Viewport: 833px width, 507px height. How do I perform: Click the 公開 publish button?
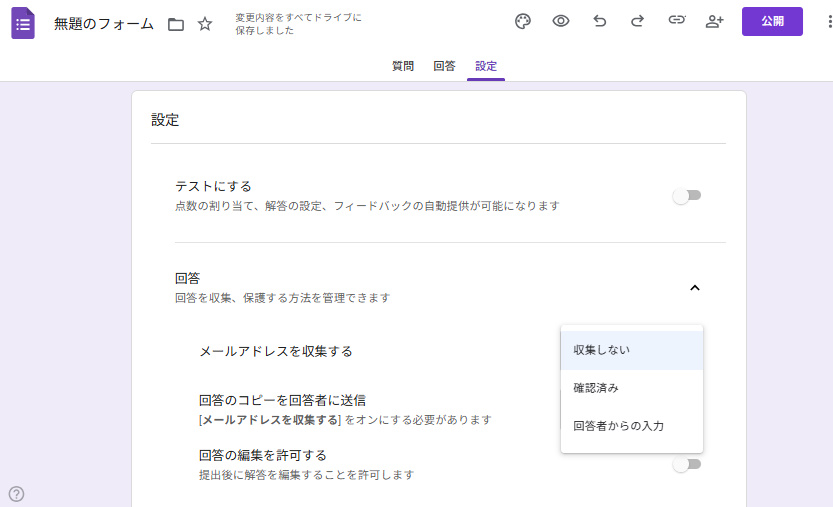(x=772, y=22)
